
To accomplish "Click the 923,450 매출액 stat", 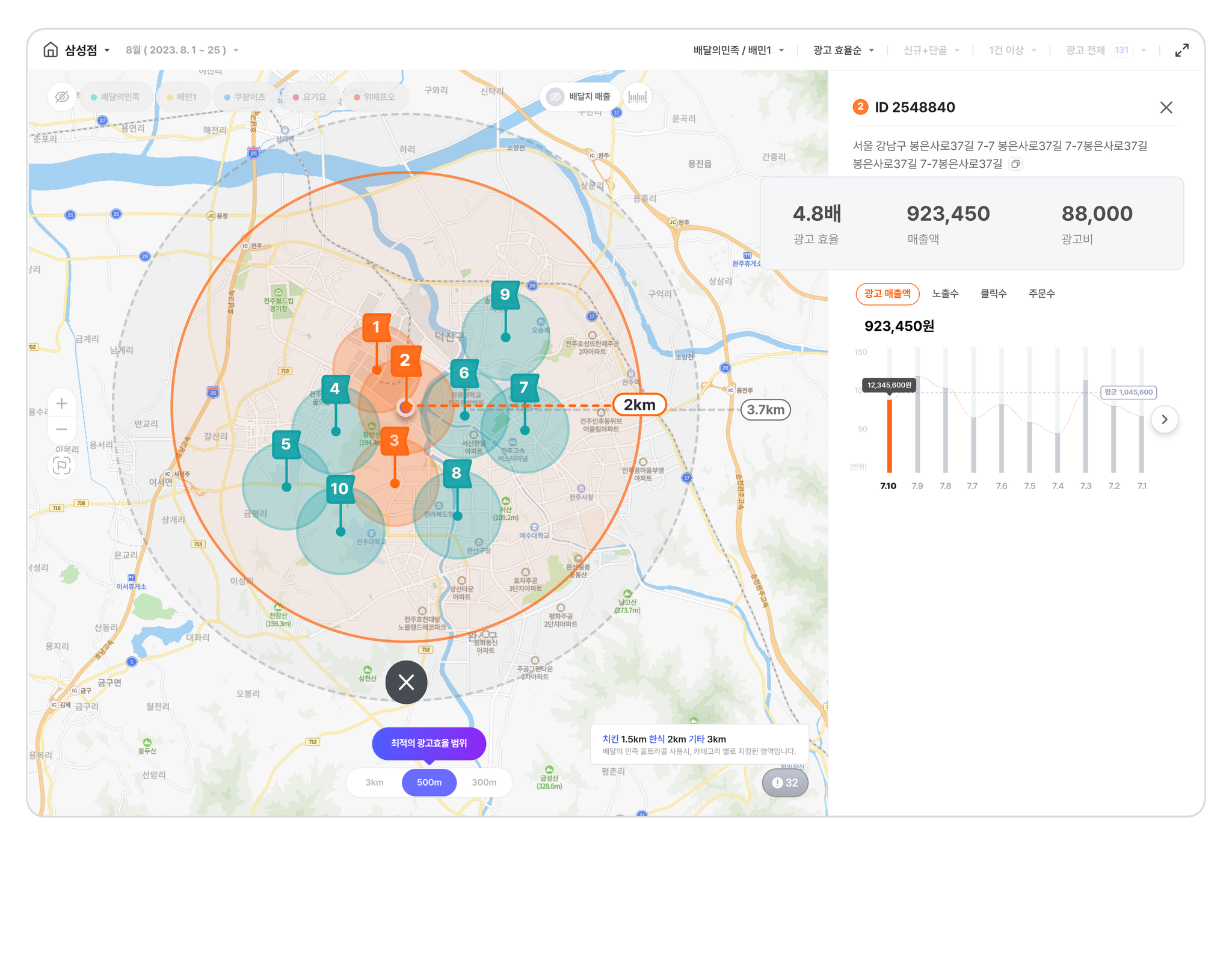I will tap(947, 224).
